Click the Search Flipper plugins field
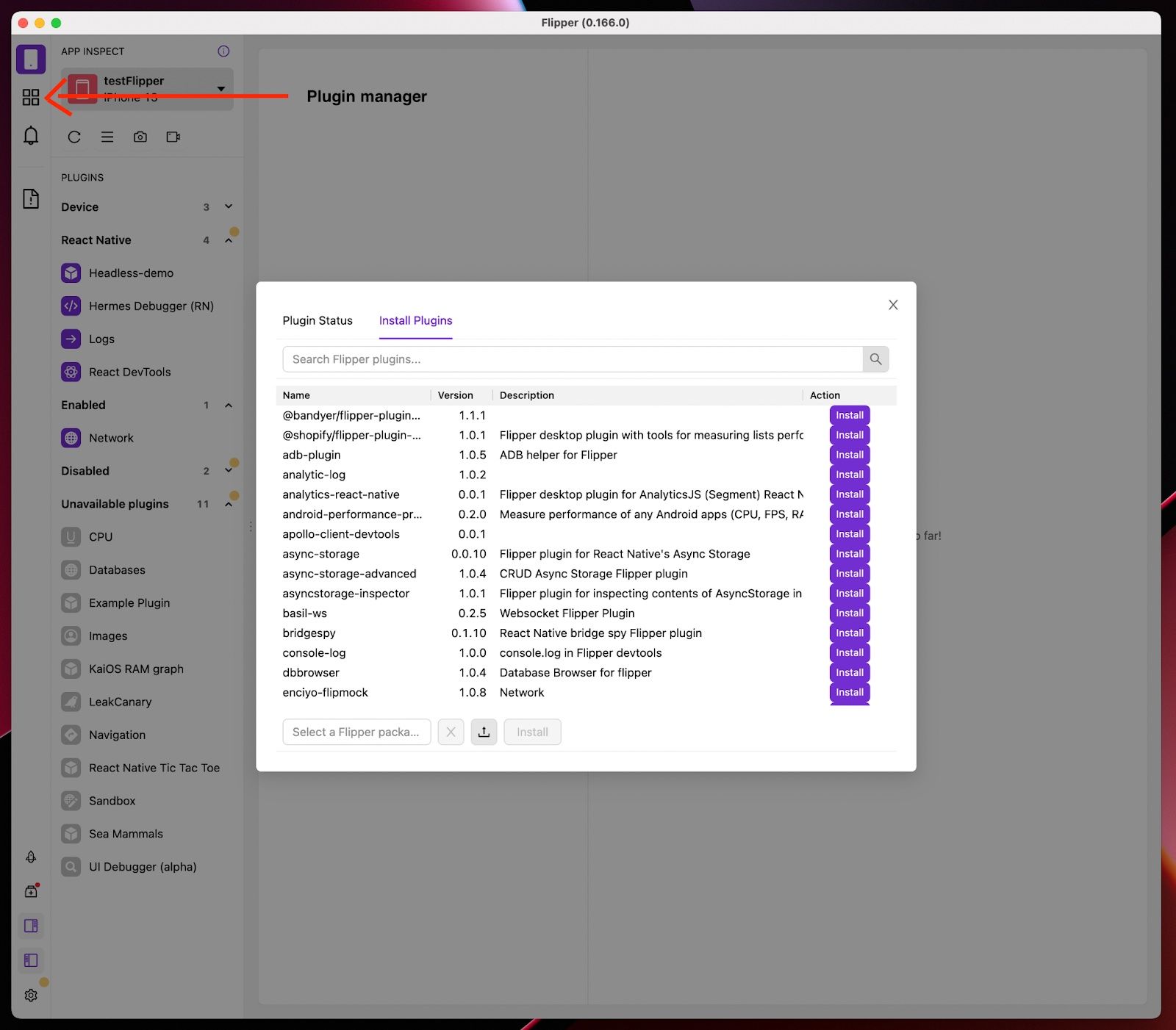This screenshot has height=1030, width=1176. click(x=573, y=359)
